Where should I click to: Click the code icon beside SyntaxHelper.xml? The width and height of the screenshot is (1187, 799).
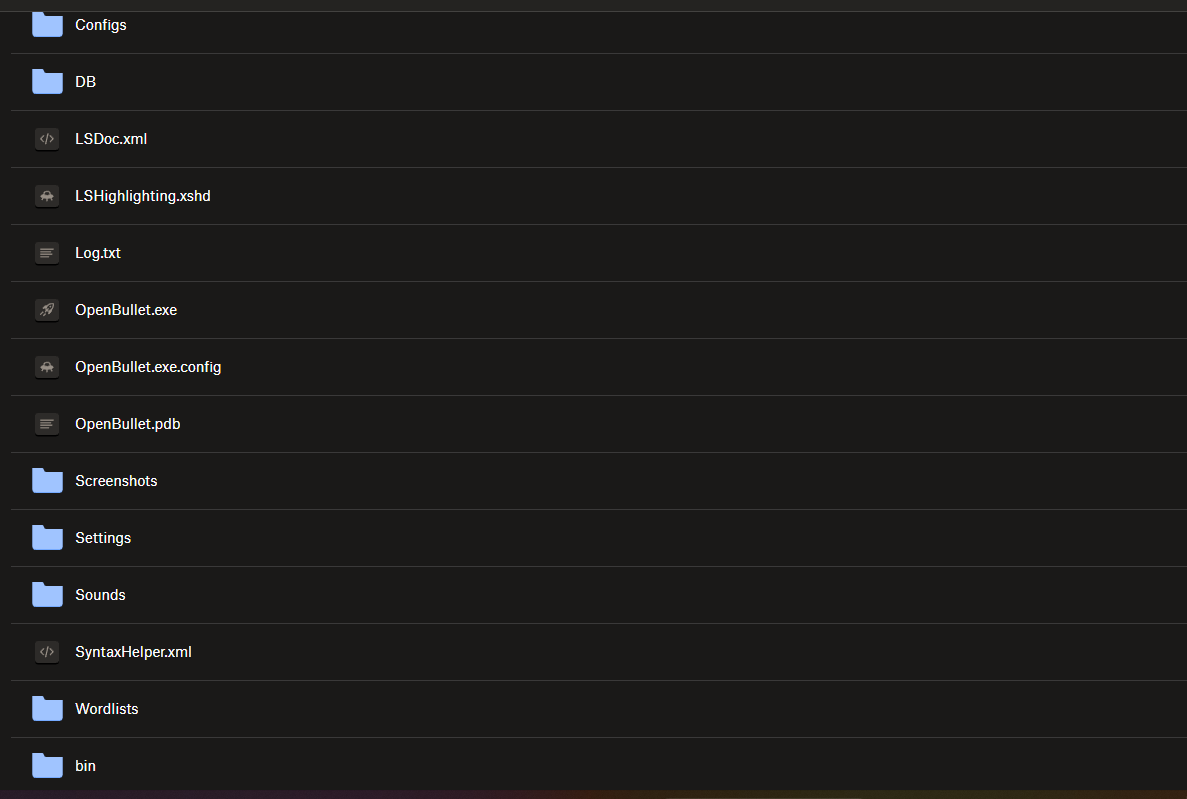click(47, 652)
